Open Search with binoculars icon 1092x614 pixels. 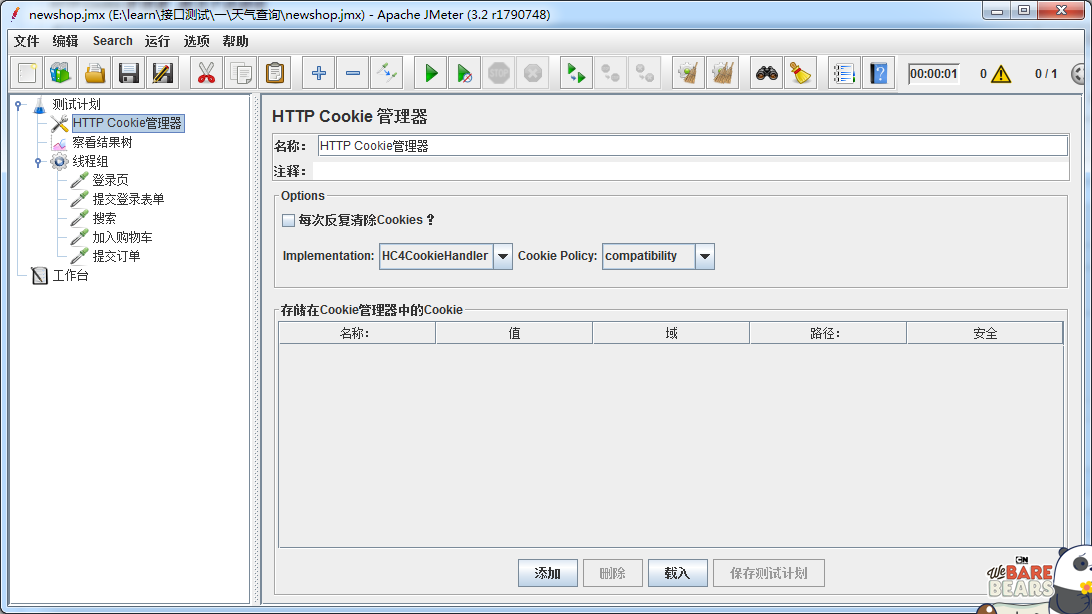tap(767, 73)
